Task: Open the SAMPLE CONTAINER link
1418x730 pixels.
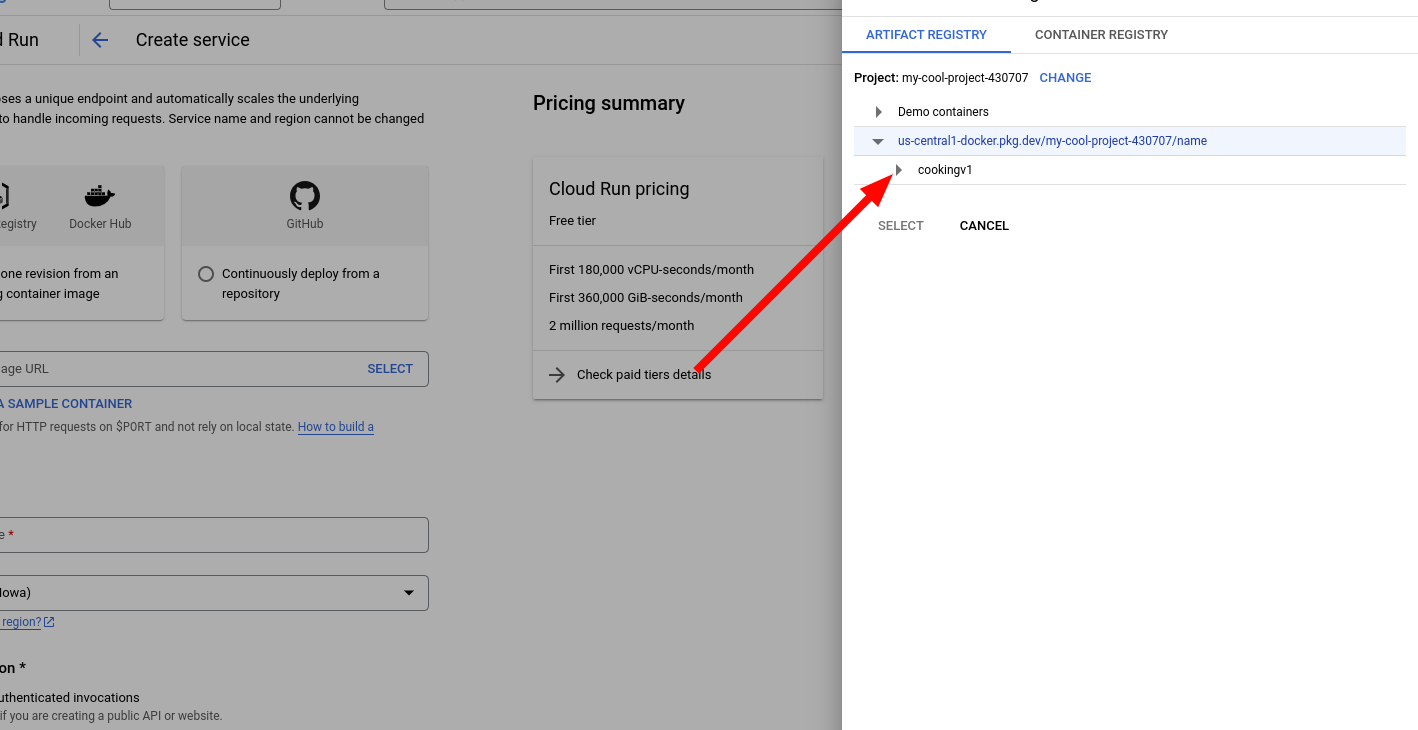Action: (66, 404)
